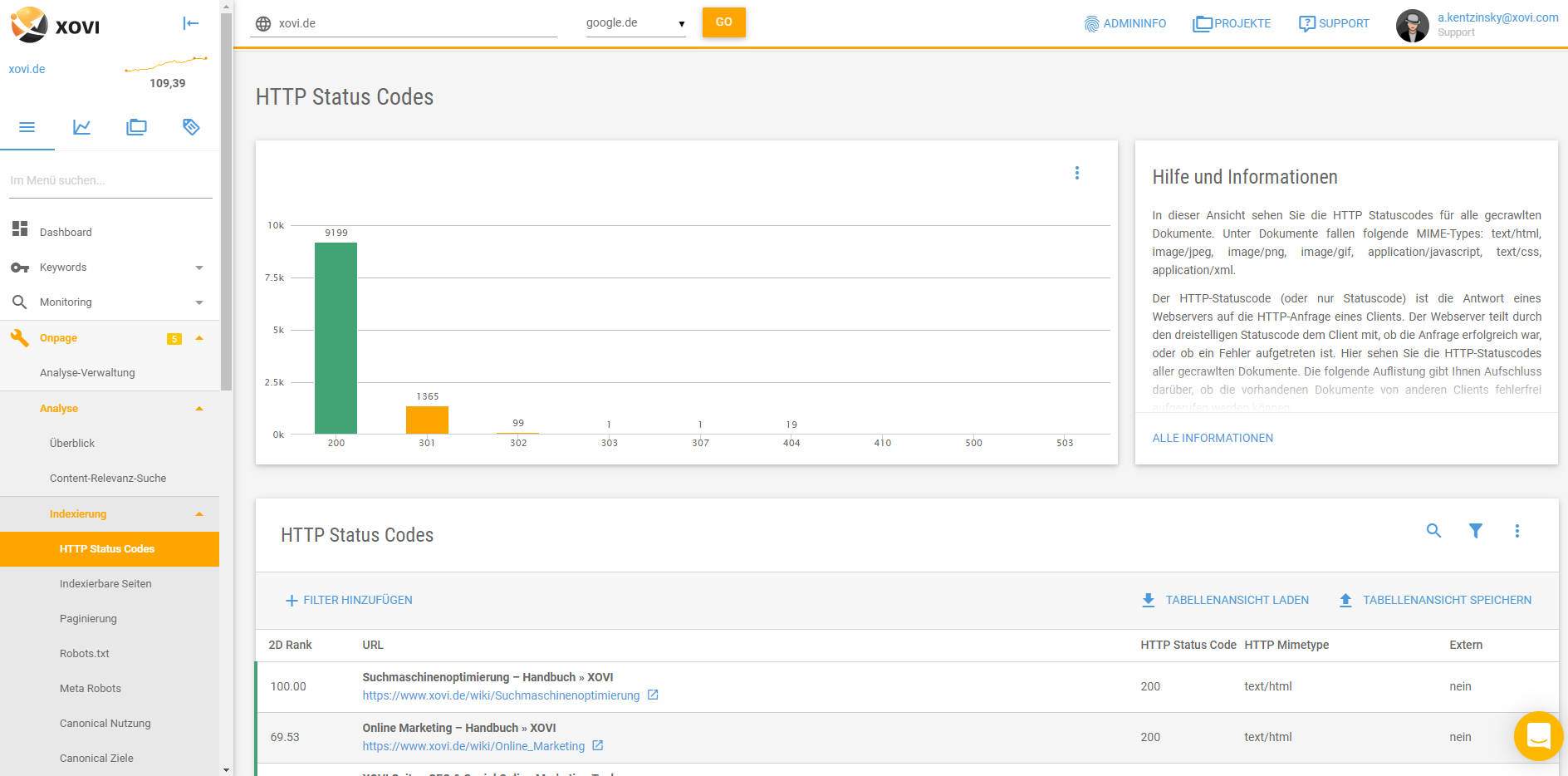
Task: Open Content-Relevanz-Suche
Action: 108,479
